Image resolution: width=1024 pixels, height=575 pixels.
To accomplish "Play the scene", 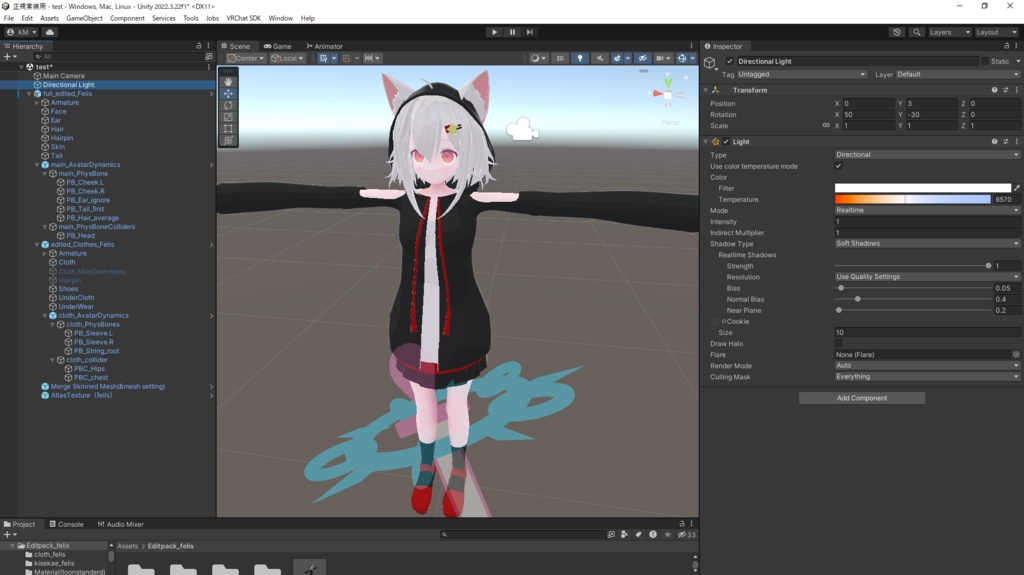I will pyautogui.click(x=494, y=32).
